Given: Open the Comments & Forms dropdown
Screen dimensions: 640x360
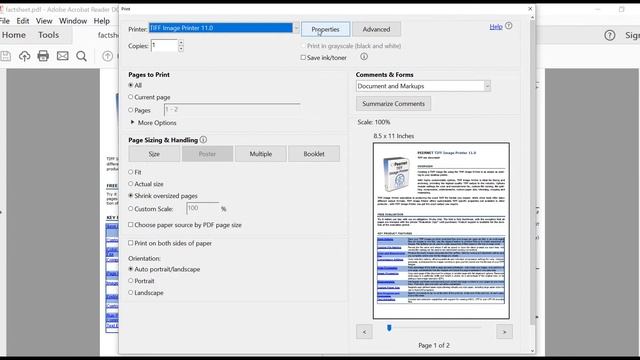Looking at the screenshot, I should click(487, 86).
